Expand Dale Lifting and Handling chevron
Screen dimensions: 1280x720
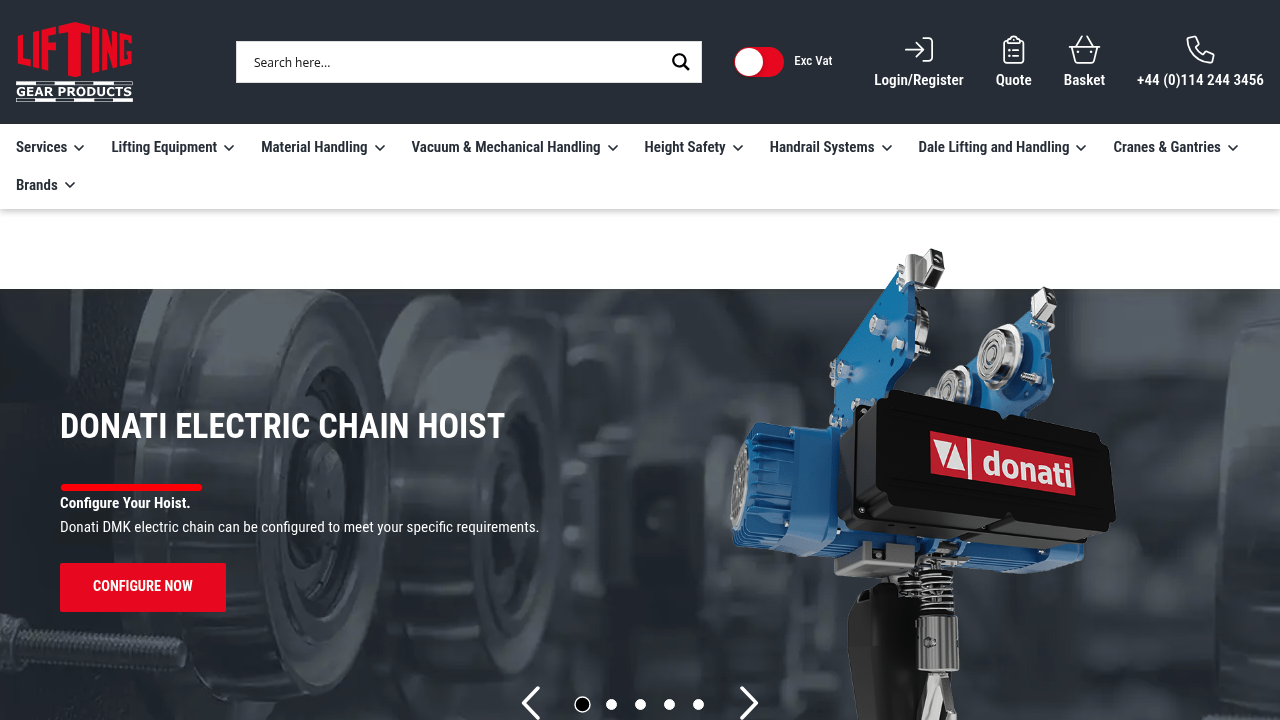[1081, 148]
